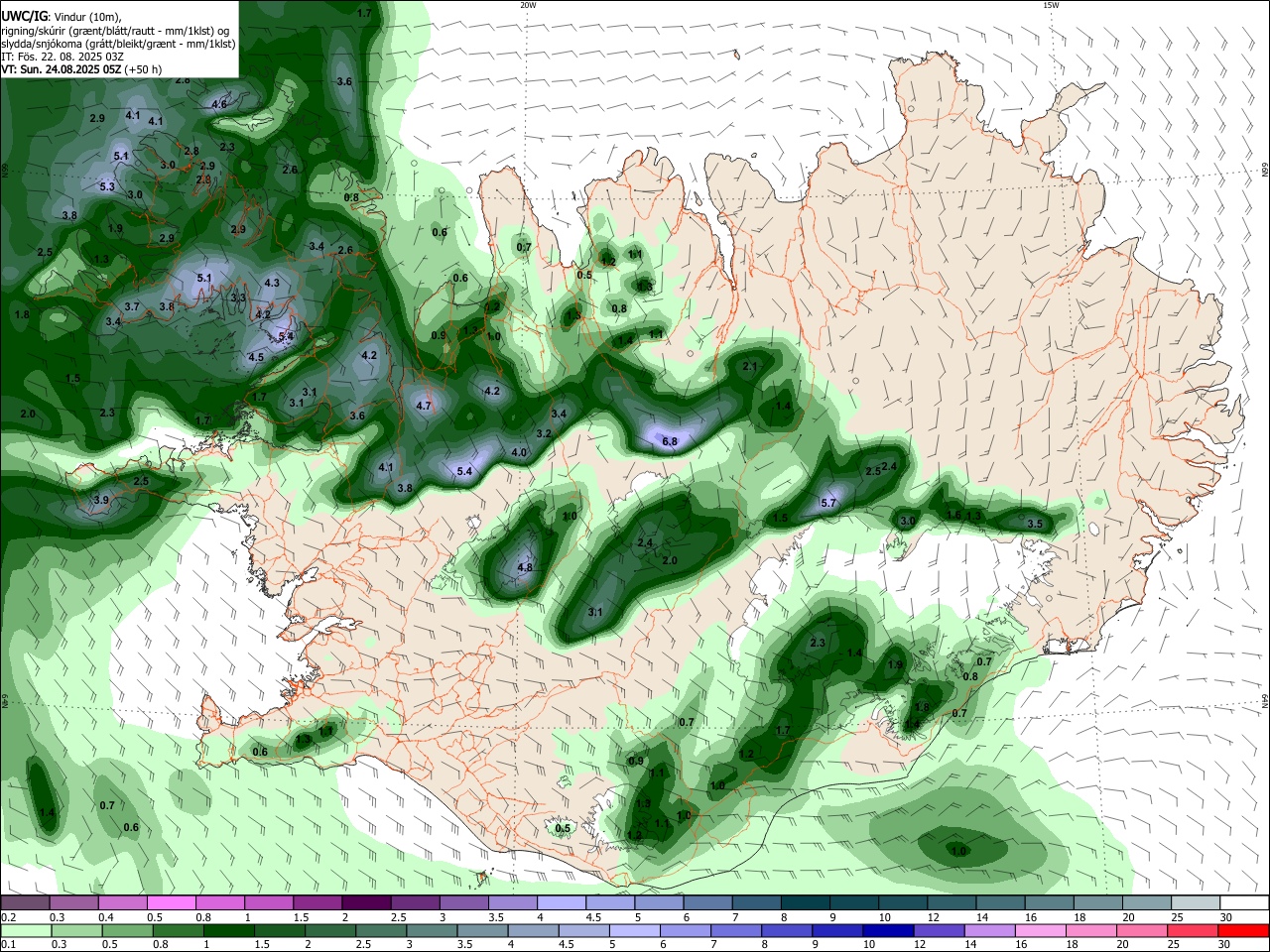Click the 15W longitude label at top
Image resolution: width=1270 pixels, height=952 pixels.
pos(1051,5)
